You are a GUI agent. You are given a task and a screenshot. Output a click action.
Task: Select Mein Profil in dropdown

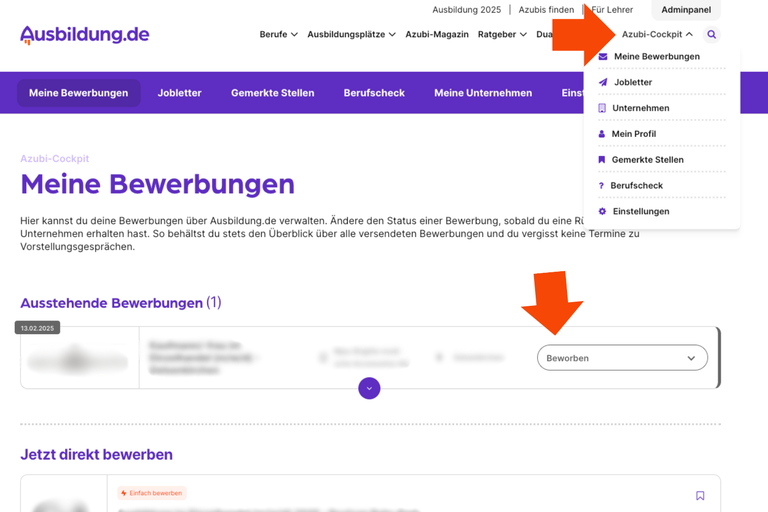(634, 134)
